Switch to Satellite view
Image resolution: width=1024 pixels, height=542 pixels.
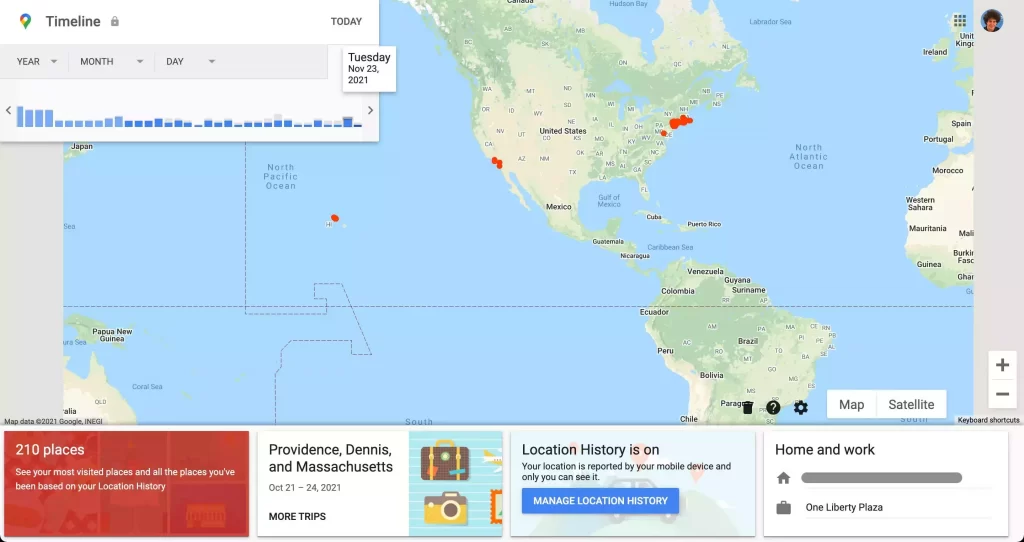click(x=911, y=404)
